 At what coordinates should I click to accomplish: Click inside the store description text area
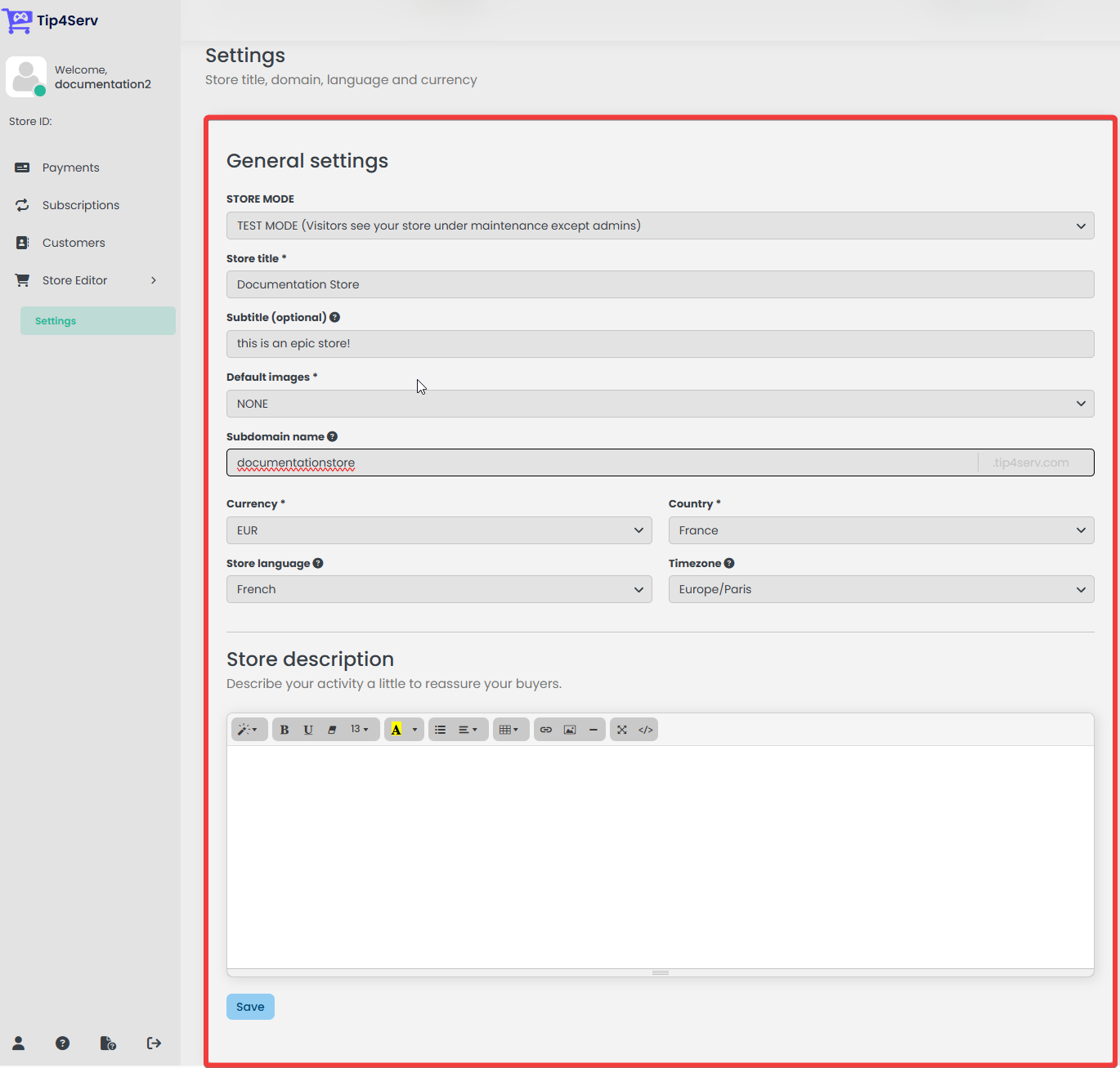pos(661,857)
